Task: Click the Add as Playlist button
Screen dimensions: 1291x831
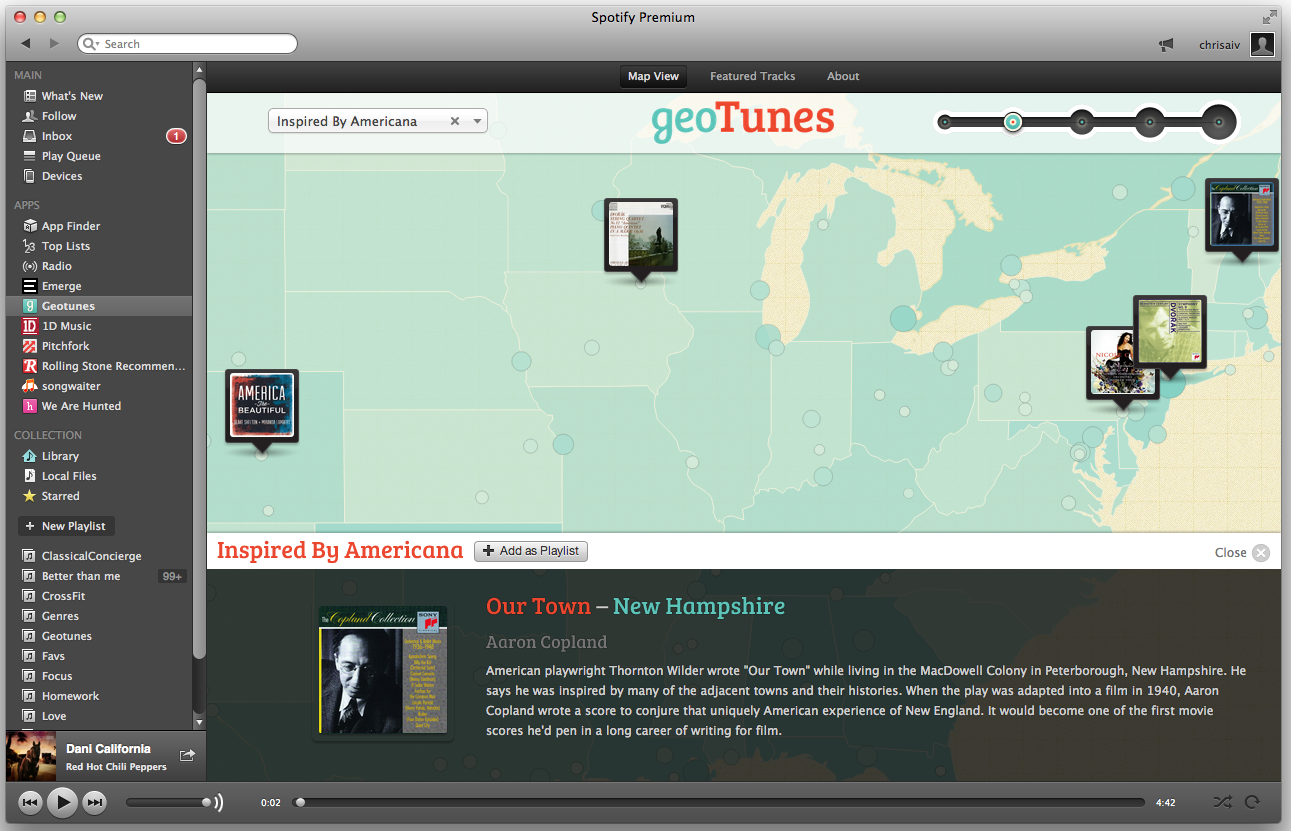Action: pos(531,551)
